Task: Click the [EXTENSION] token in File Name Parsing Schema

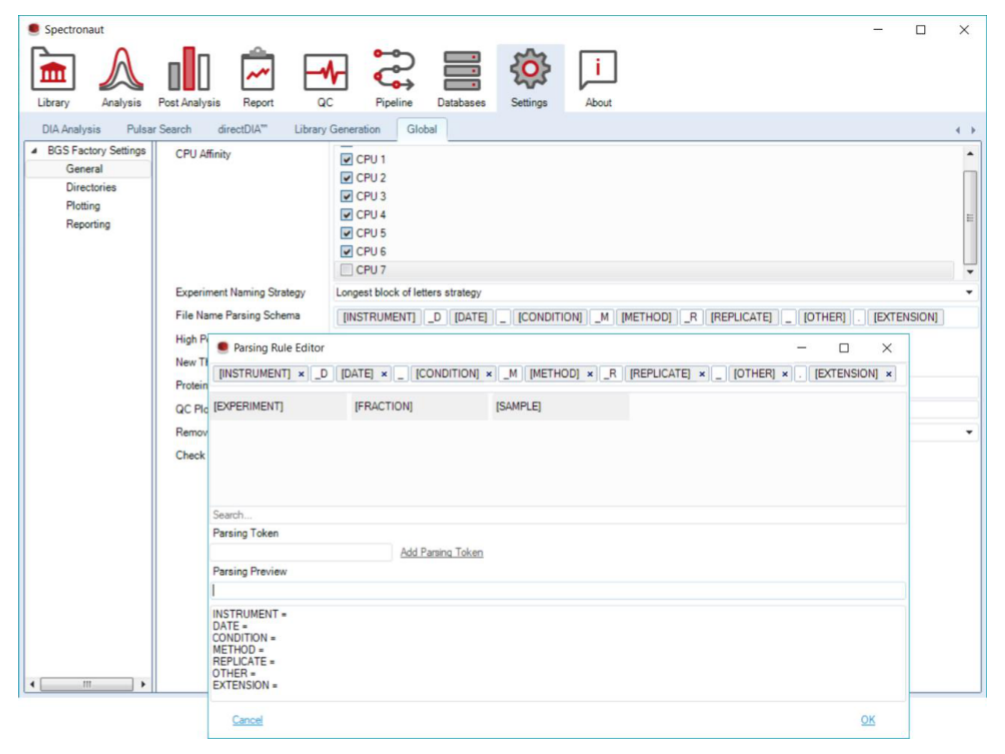Action: click(905, 317)
